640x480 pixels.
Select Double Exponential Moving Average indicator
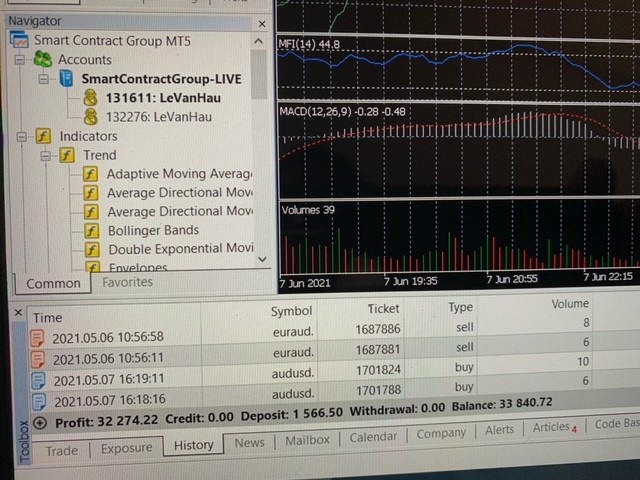(x=181, y=249)
